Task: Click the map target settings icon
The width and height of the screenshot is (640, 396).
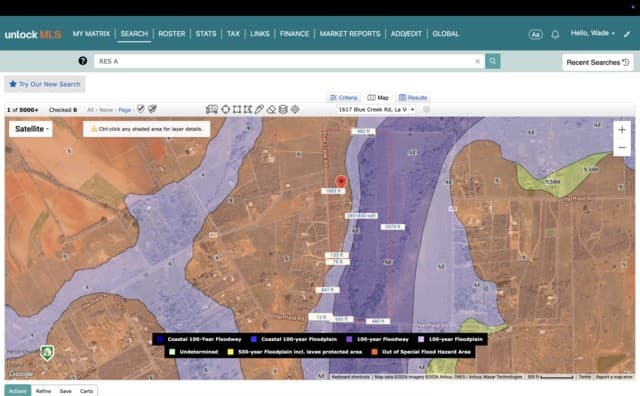Action: click(x=295, y=109)
